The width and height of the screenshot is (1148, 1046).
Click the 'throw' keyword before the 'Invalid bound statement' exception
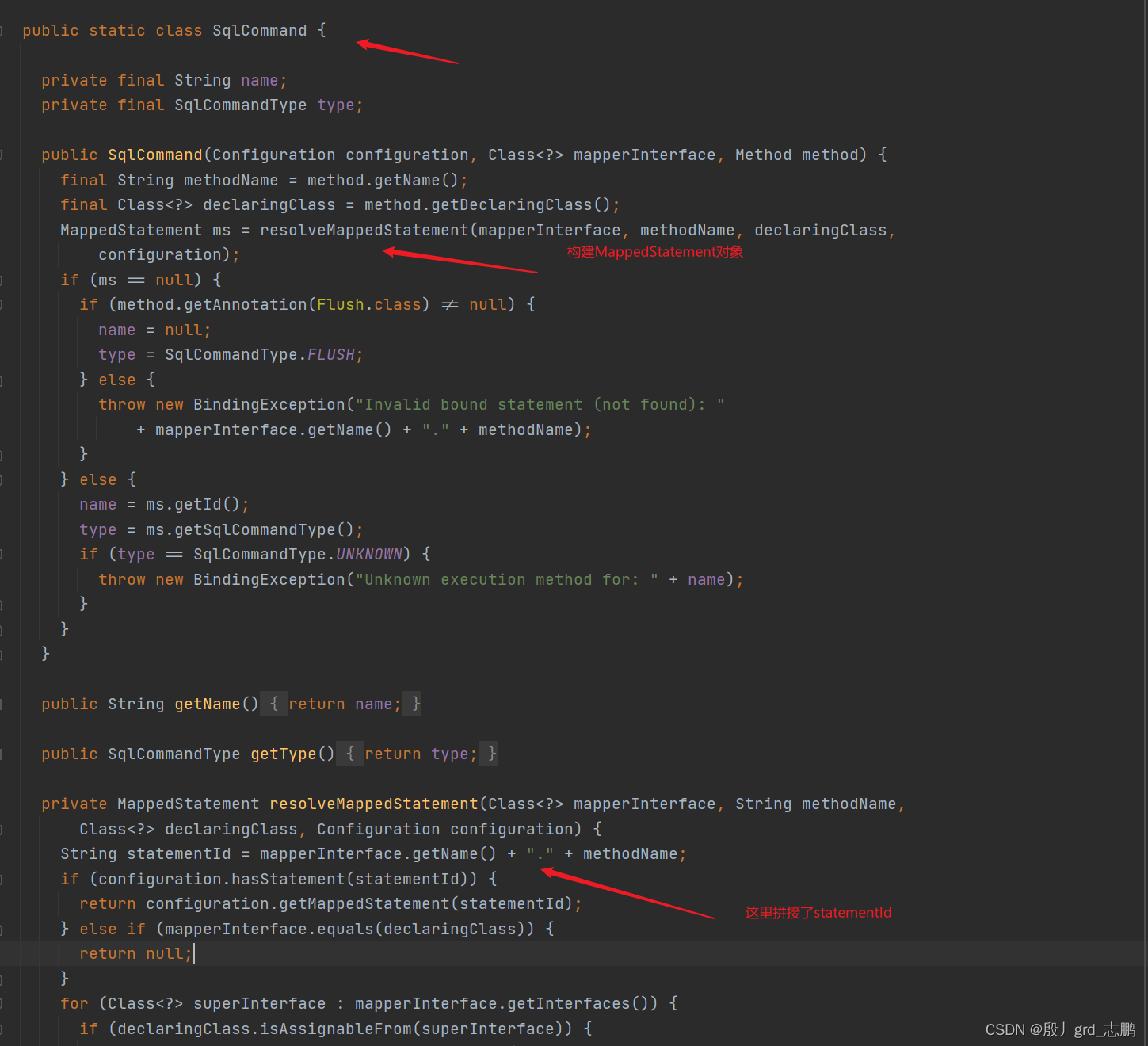122,404
